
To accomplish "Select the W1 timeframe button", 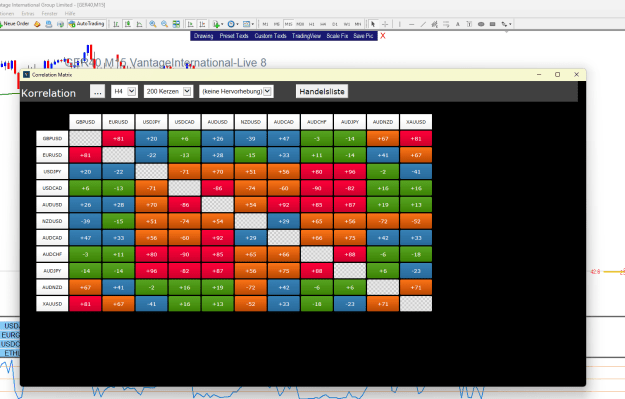I will (x=346, y=24).
